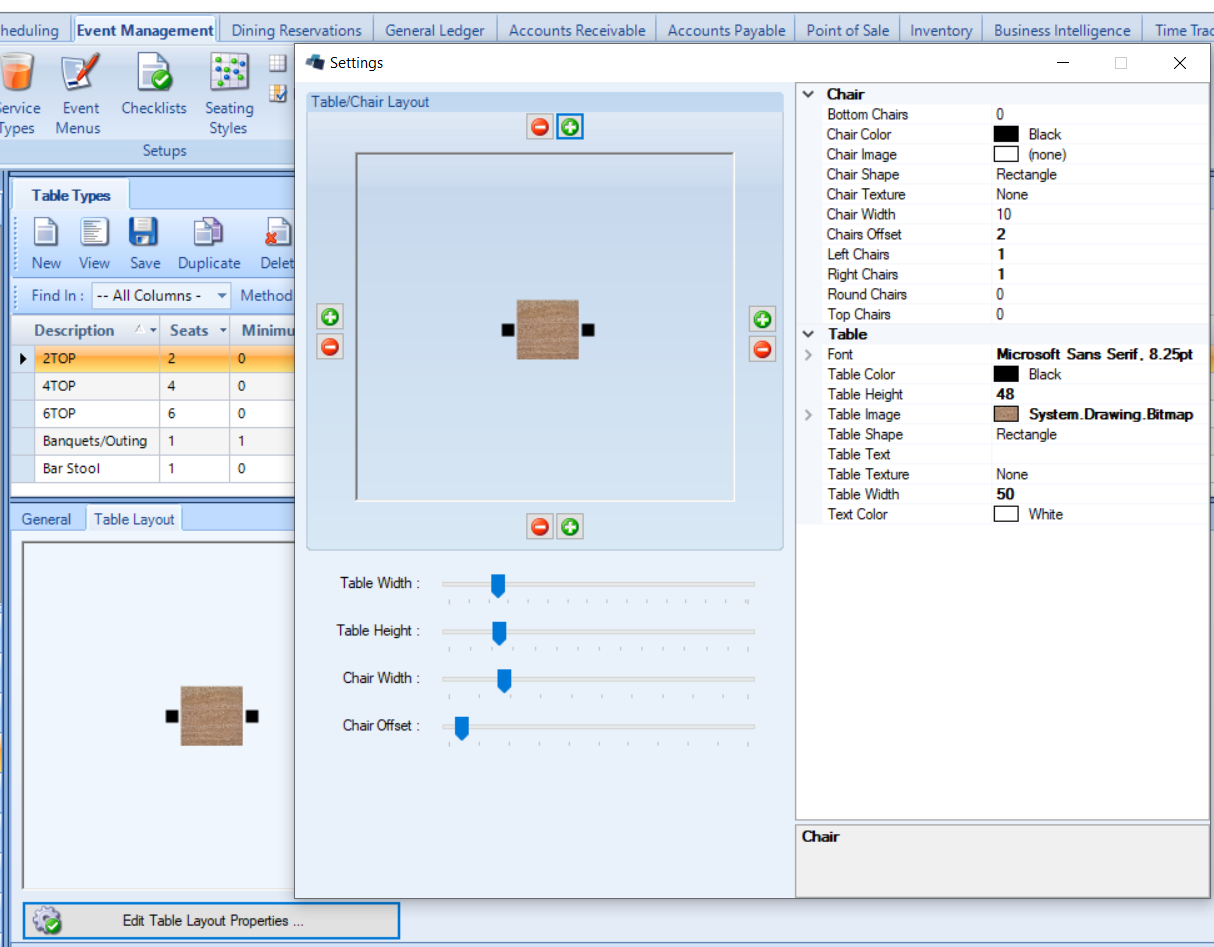Screen dimensions: 1214x947
Task: Click Duplicate table type icon
Action: pos(209,244)
